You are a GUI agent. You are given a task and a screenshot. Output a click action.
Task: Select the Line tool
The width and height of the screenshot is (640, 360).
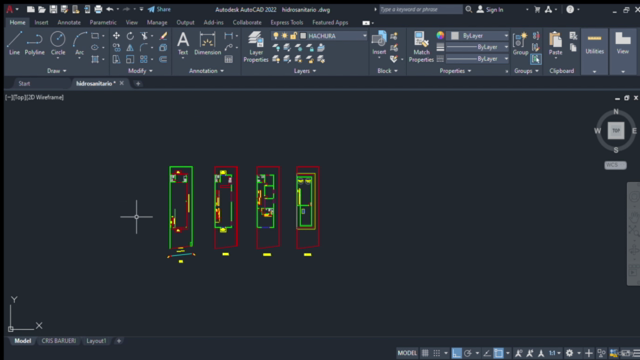[14, 43]
